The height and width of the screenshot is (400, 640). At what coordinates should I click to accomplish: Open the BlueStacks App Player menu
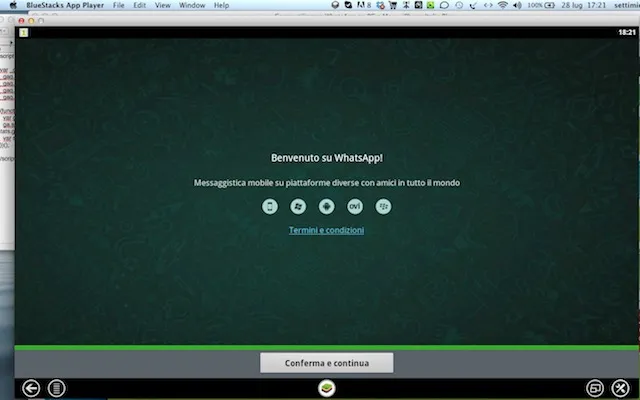[65, 5]
